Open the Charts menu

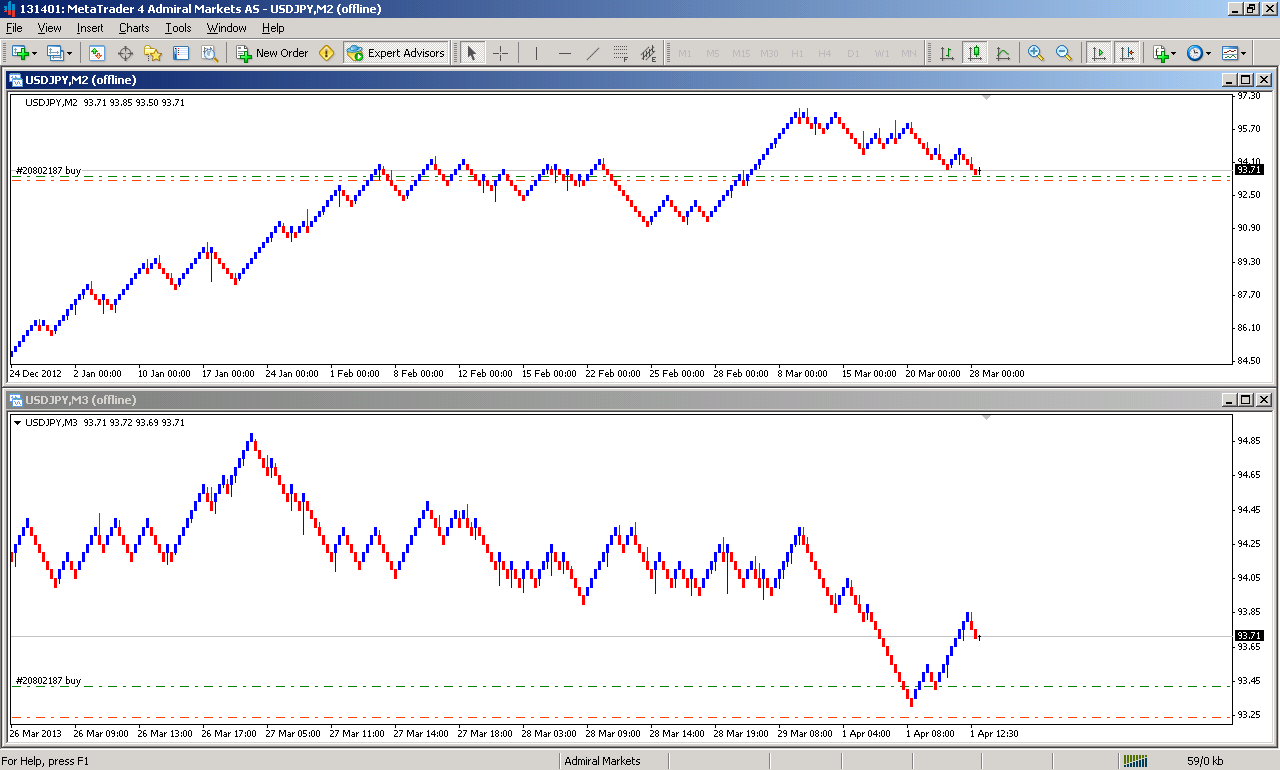[134, 28]
